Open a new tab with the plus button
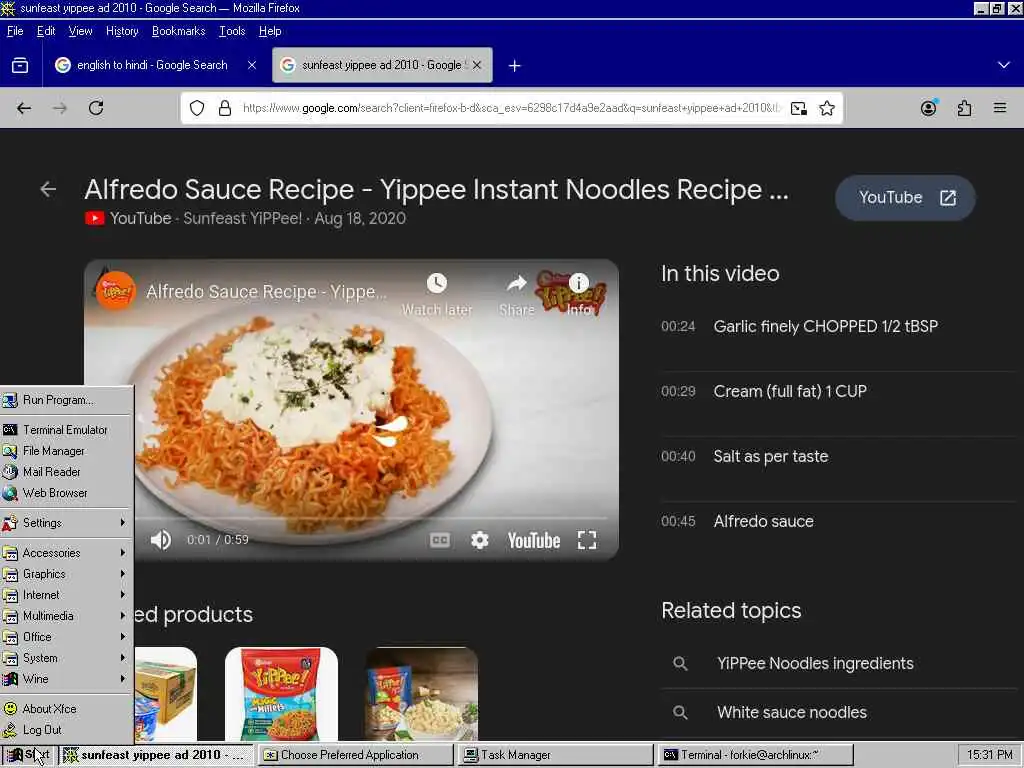The height and width of the screenshot is (768, 1024). click(x=515, y=65)
